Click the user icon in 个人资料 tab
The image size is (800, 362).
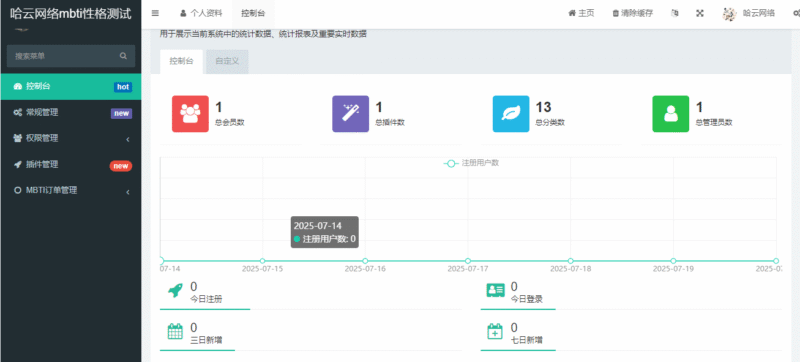coord(183,13)
